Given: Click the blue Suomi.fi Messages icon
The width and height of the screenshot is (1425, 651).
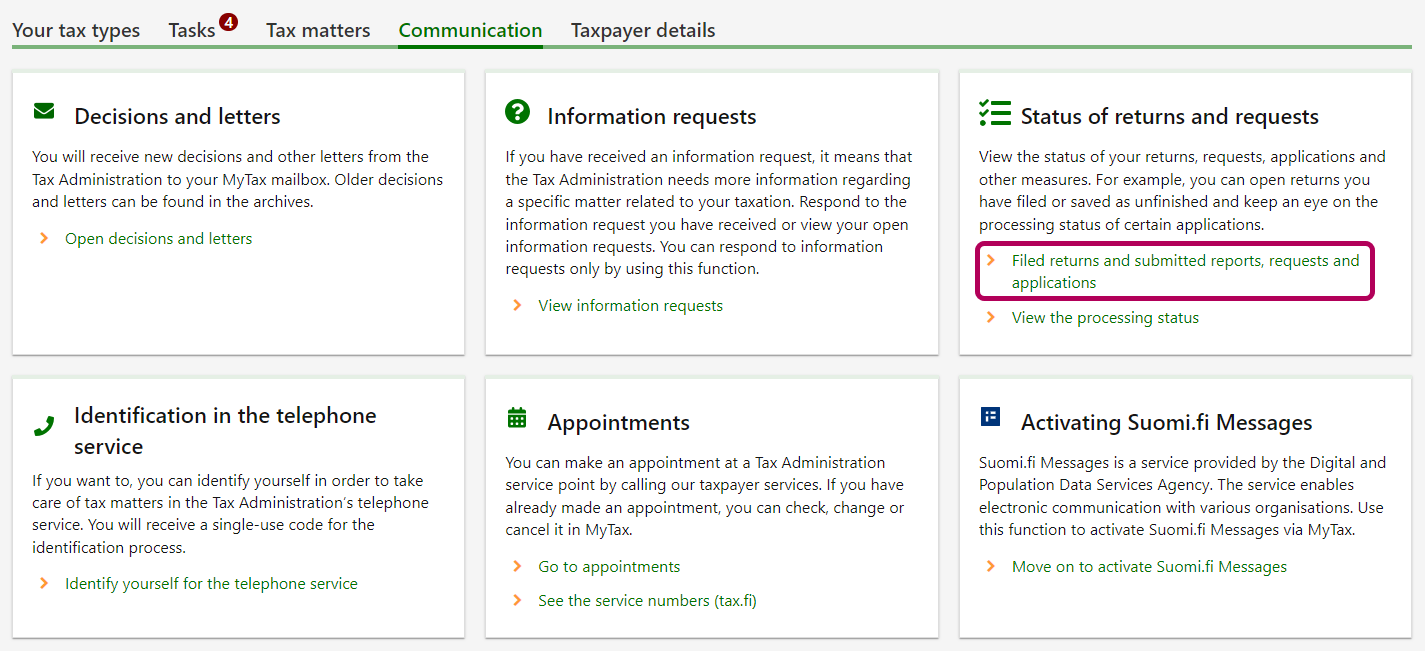Looking at the screenshot, I should tap(991, 418).
